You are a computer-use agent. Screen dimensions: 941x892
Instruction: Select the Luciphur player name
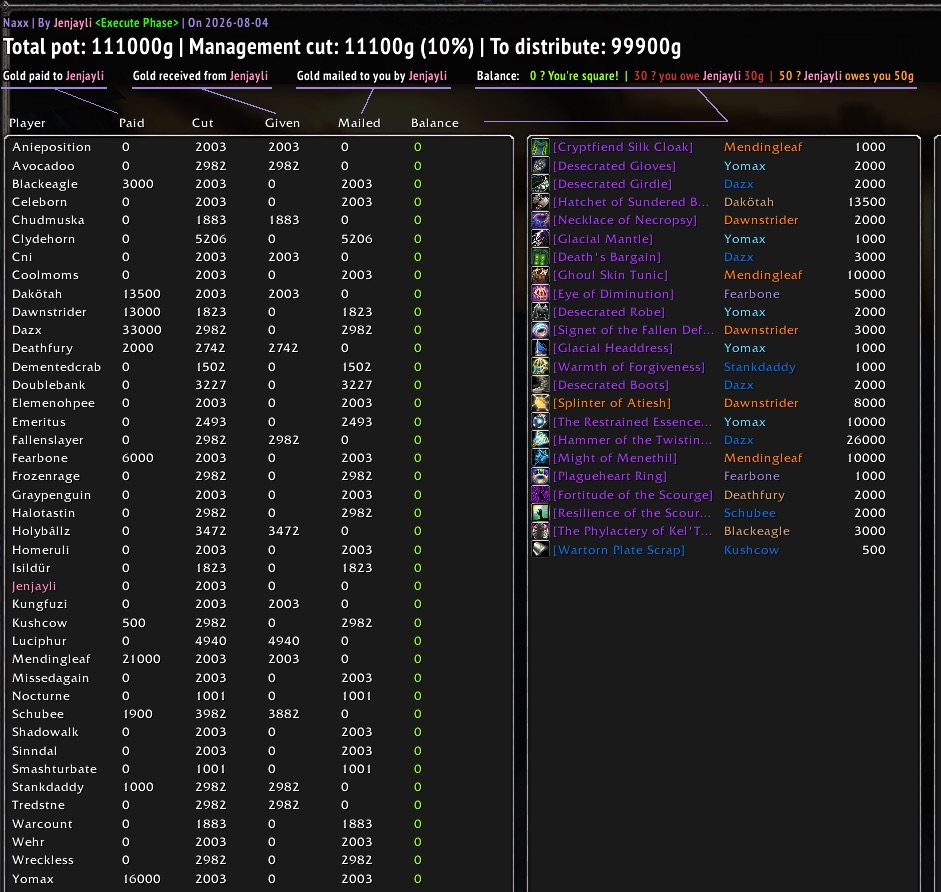click(x=39, y=641)
